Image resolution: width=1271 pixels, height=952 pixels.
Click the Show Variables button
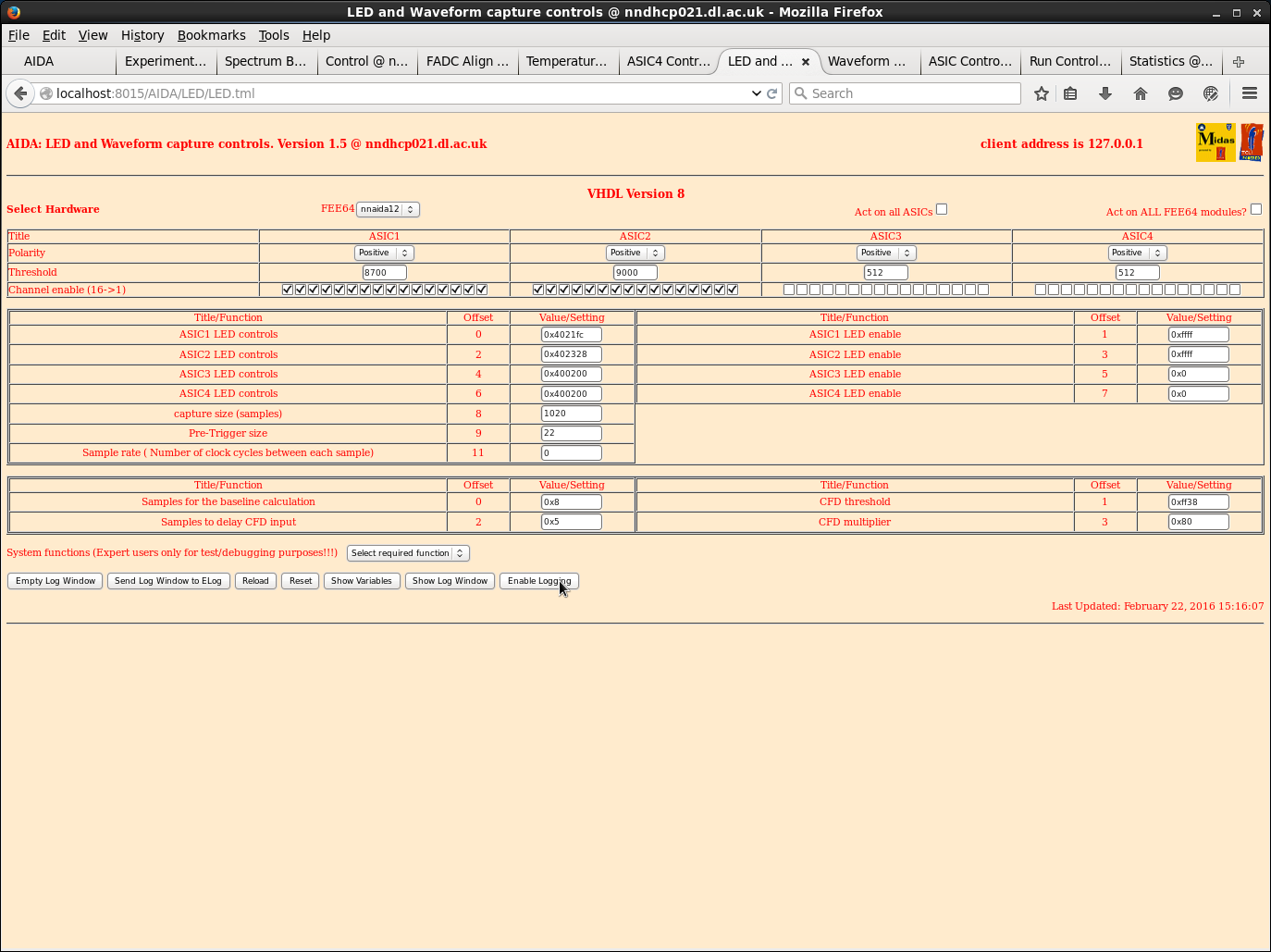click(362, 581)
